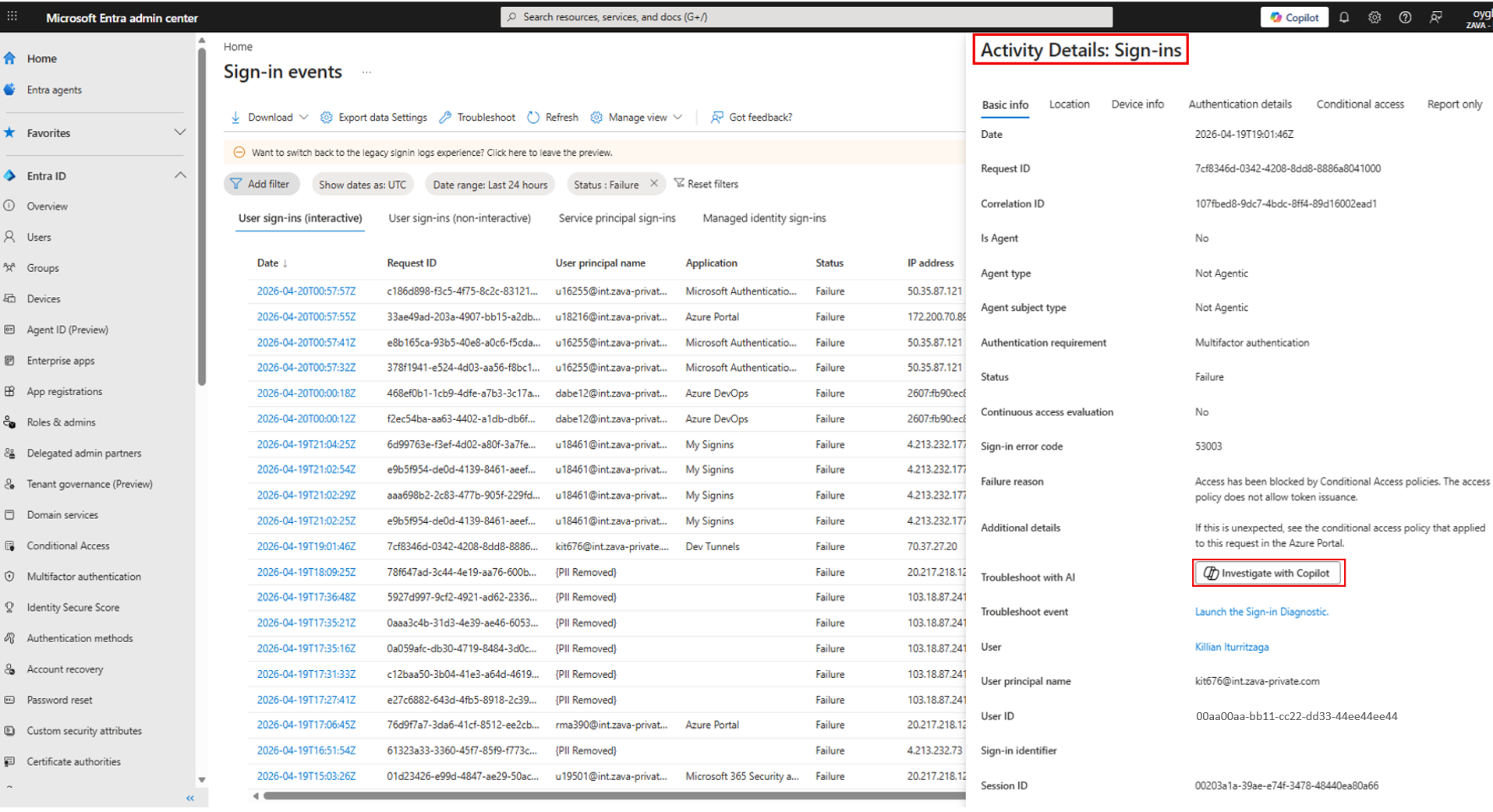Launch the Sign-in Diagnostic link
This screenshot has height=812, width=1493.
pos(1261,612)
